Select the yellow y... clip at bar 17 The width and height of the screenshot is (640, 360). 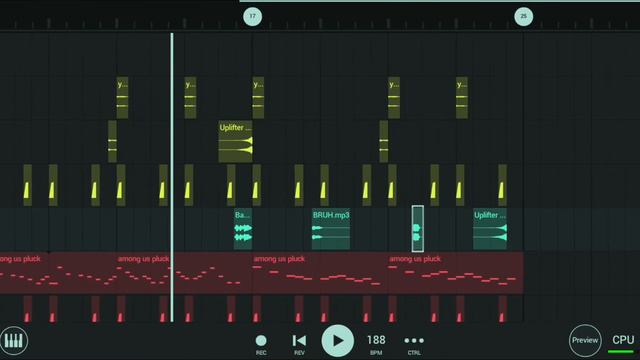(258, 98)
